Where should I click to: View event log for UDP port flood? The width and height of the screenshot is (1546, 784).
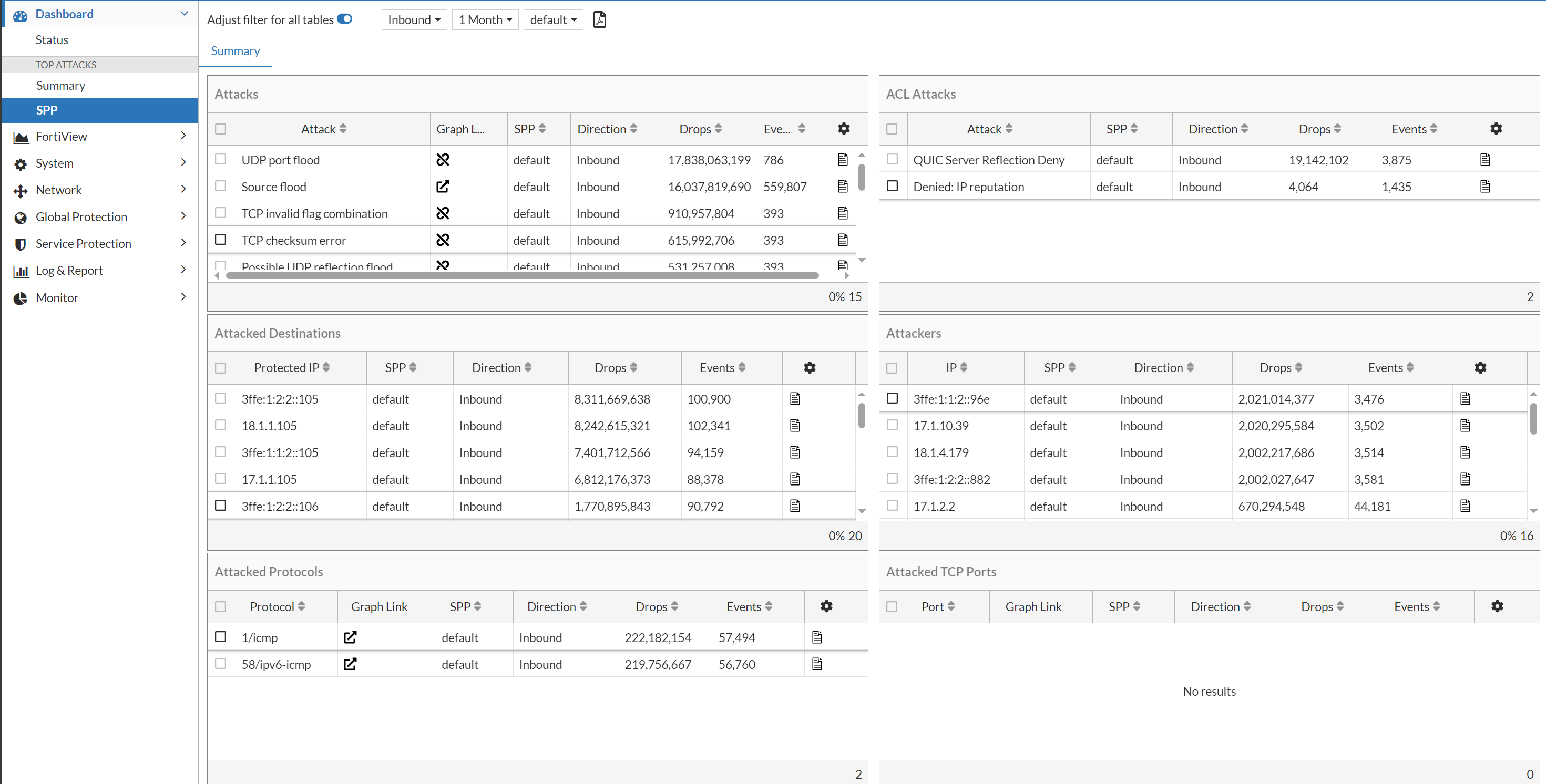pos(843,159)
